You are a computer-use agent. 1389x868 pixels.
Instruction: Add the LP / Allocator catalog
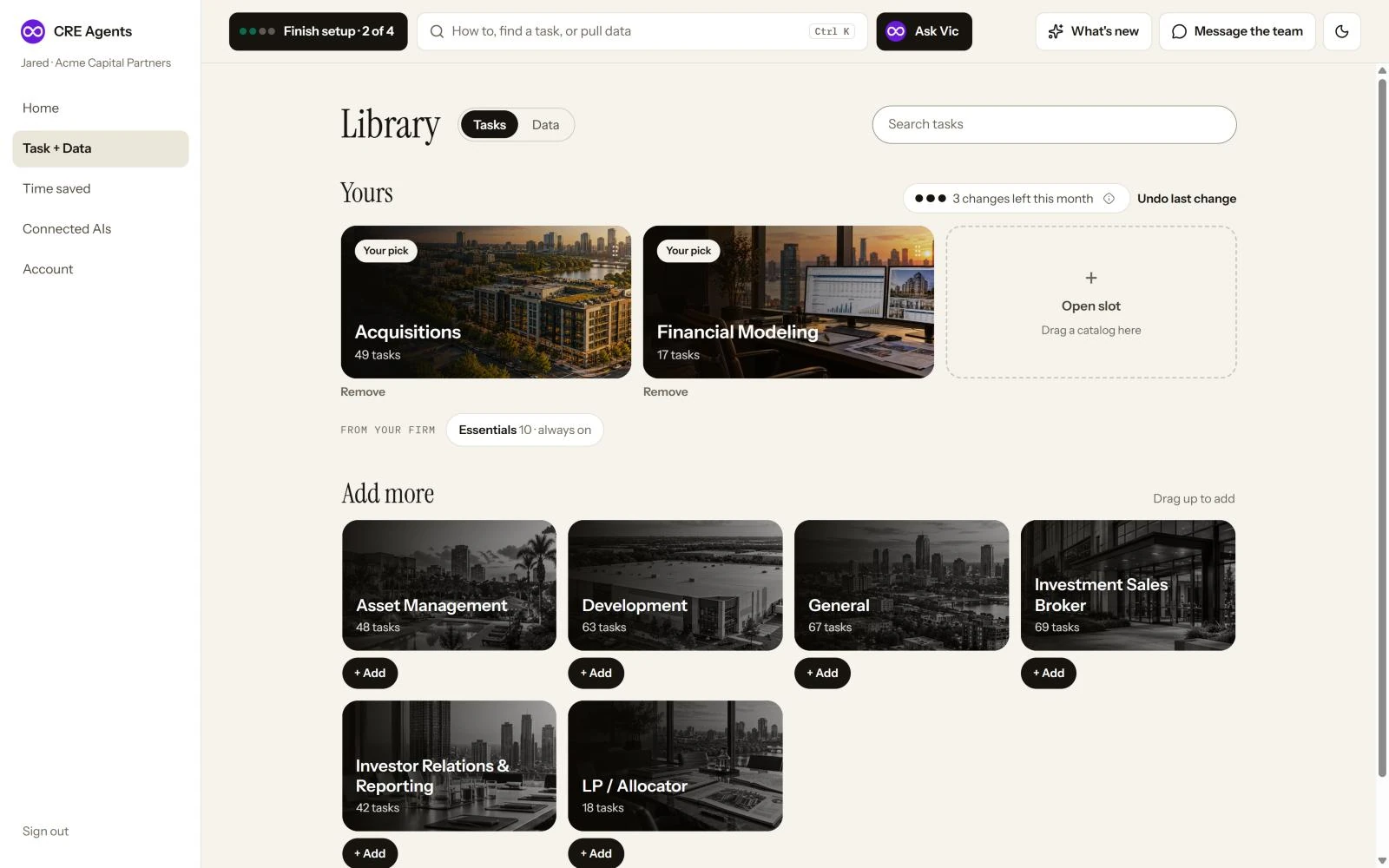(x=596, y=853)
